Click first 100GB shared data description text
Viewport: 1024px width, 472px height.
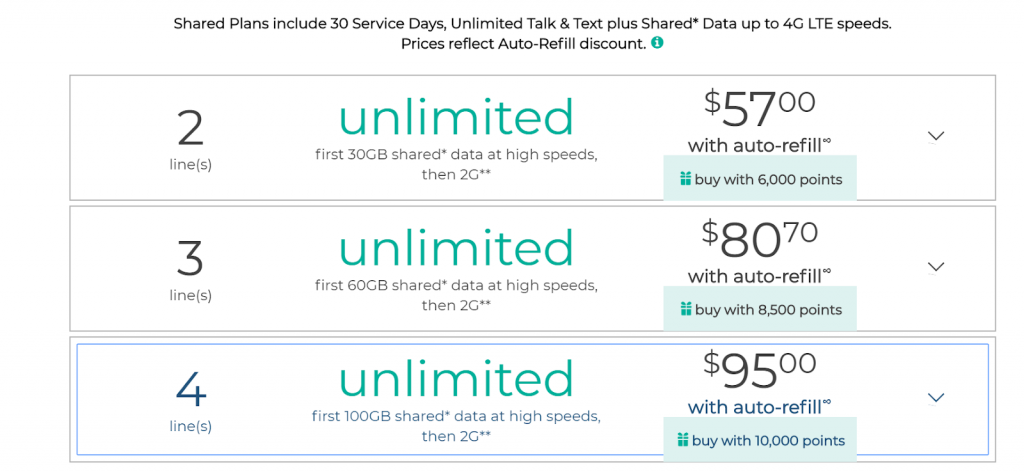(456, 426)
